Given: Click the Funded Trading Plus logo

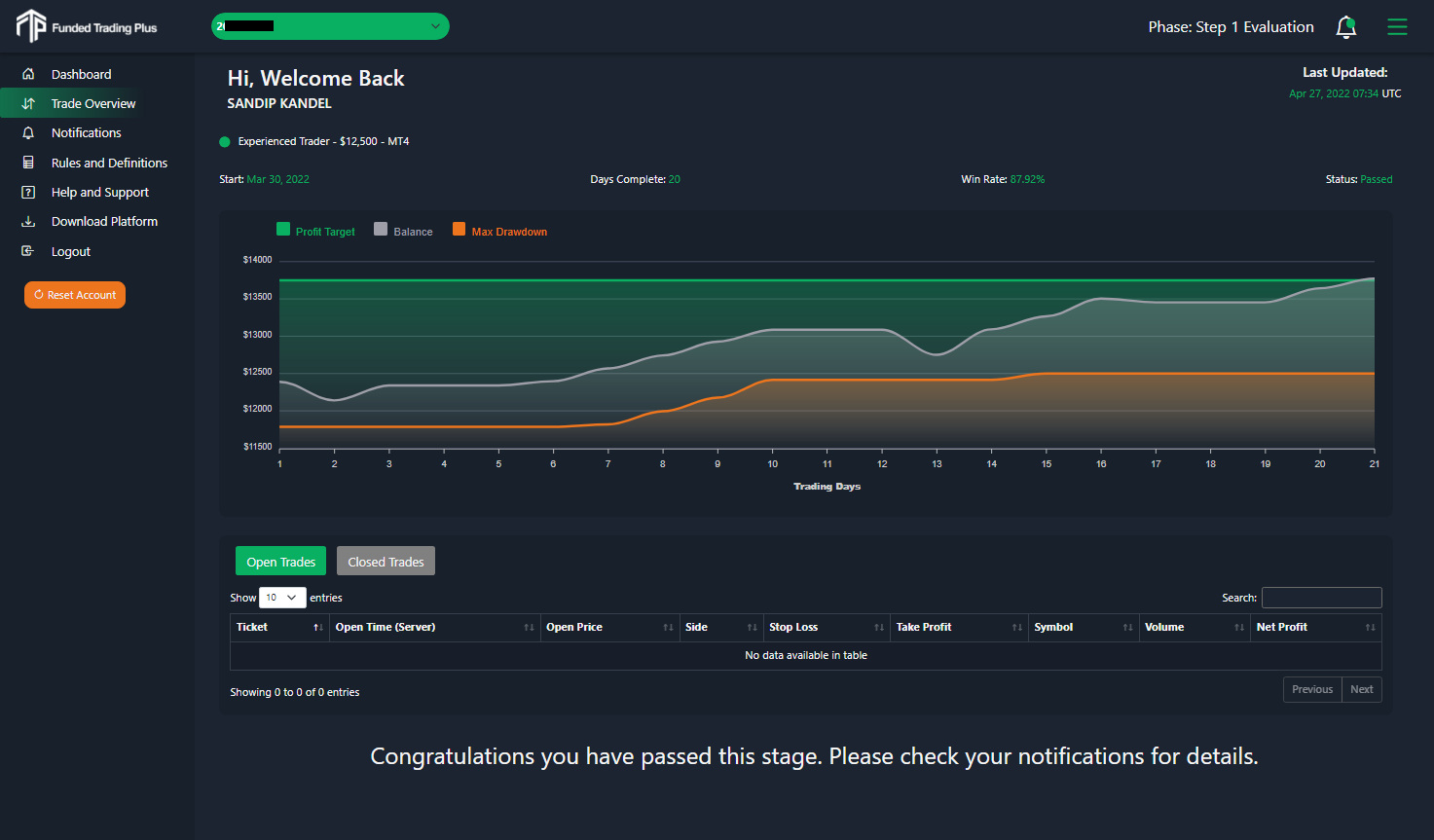Looking at the screenshot, I should coord(87,26).
